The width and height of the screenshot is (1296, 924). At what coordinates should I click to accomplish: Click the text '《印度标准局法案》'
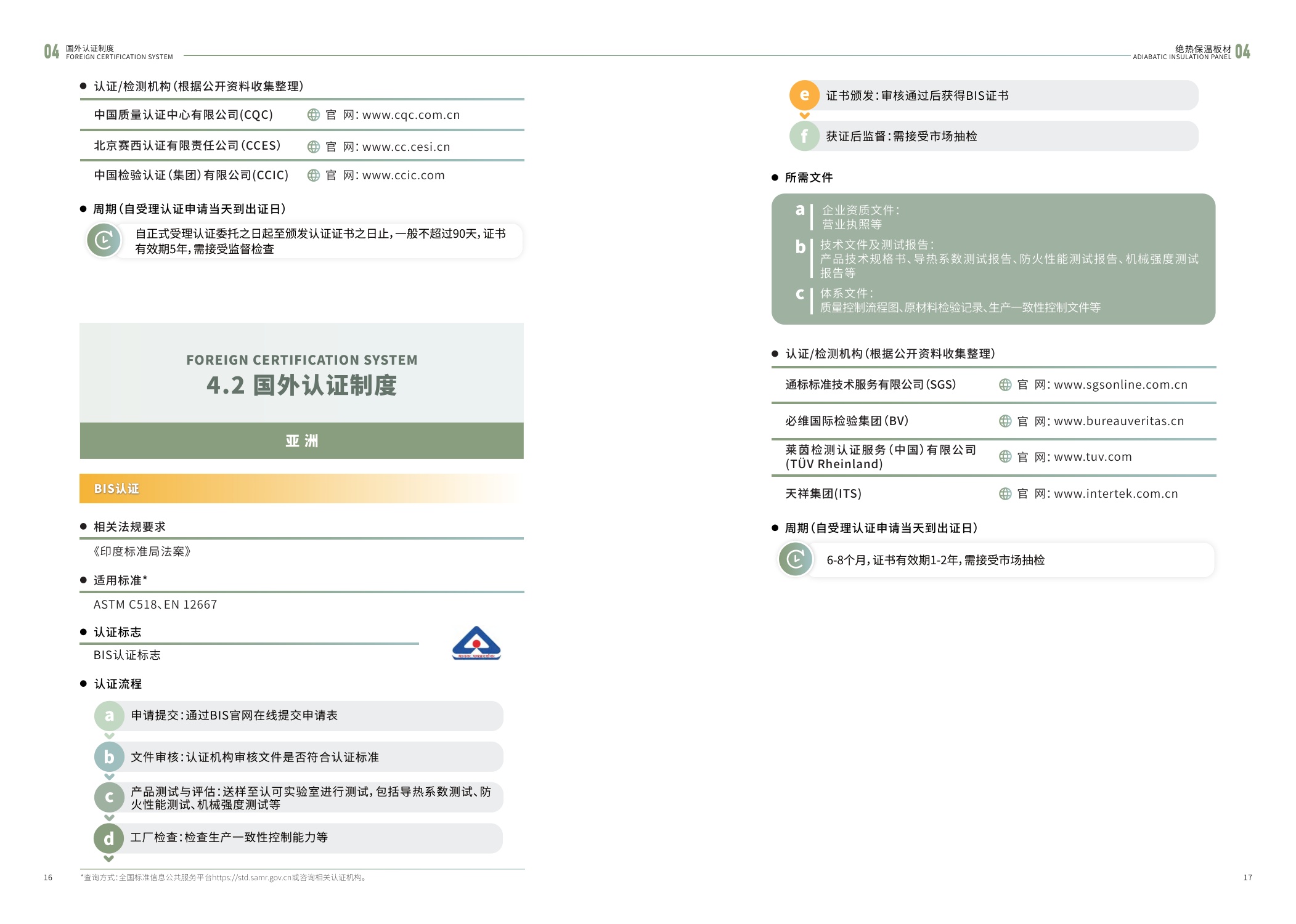pyautogui.click(x=142, y=552)
